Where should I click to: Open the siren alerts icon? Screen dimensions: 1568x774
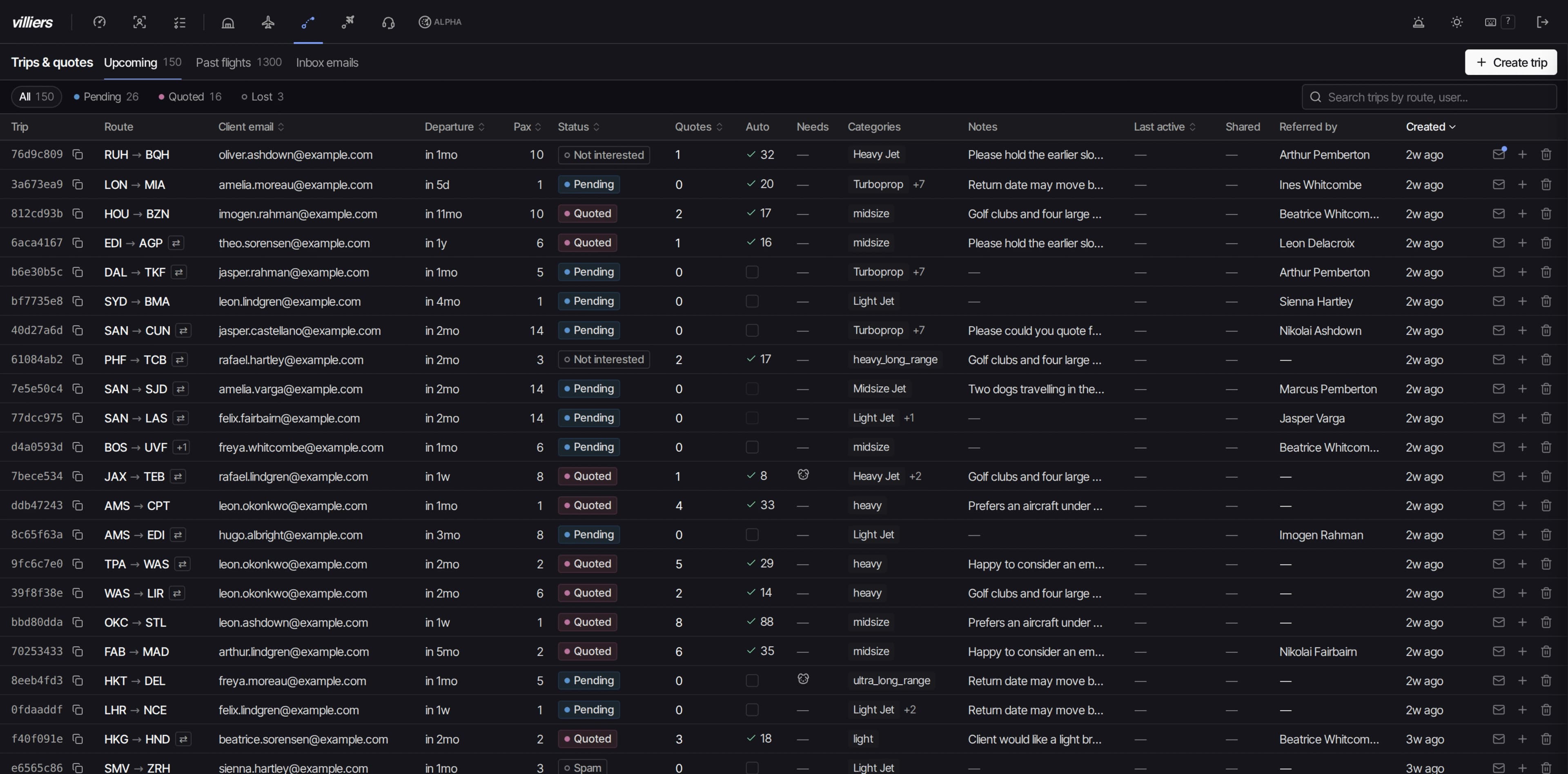point(1418,22)
